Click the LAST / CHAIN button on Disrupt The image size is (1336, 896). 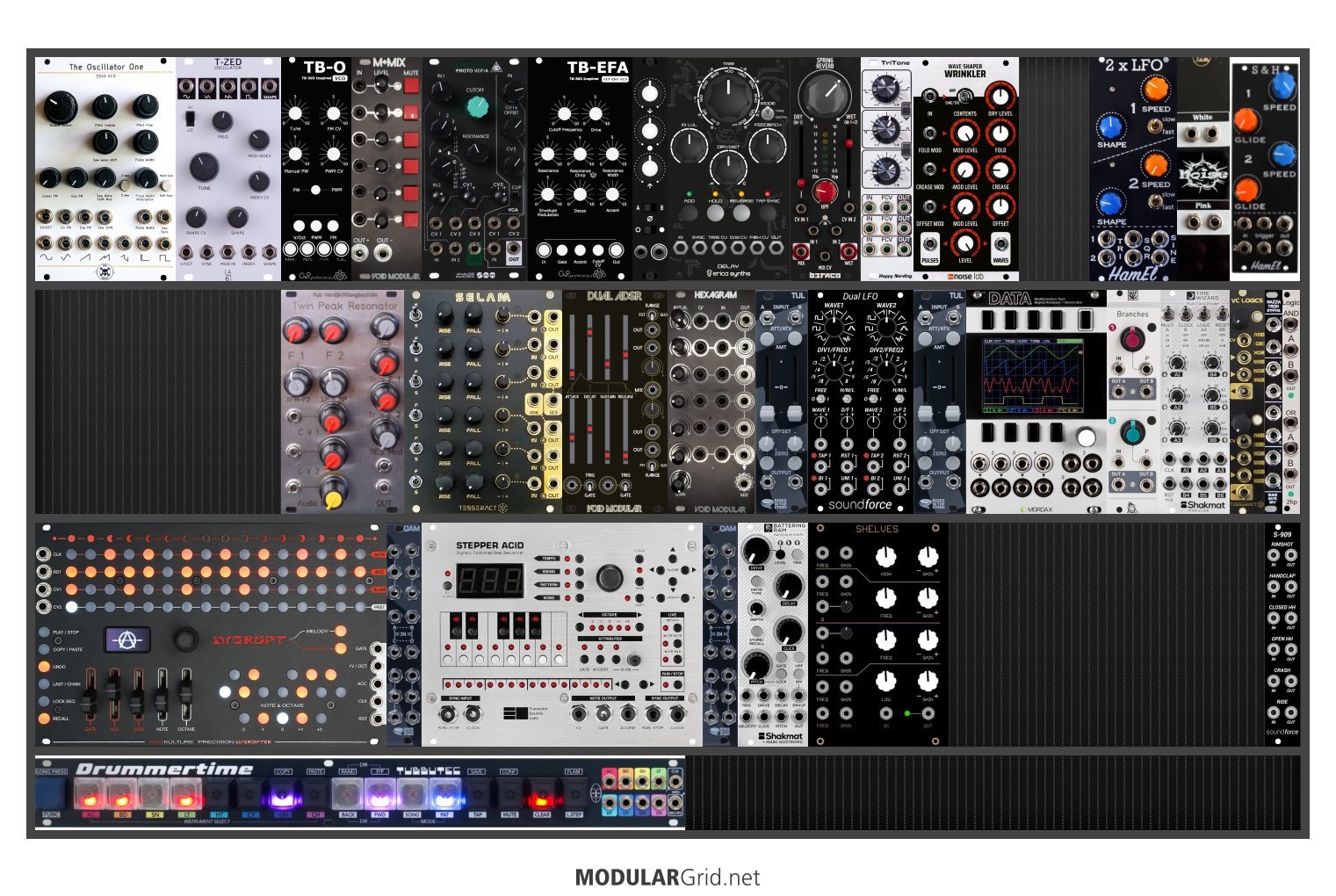point(44,683)
